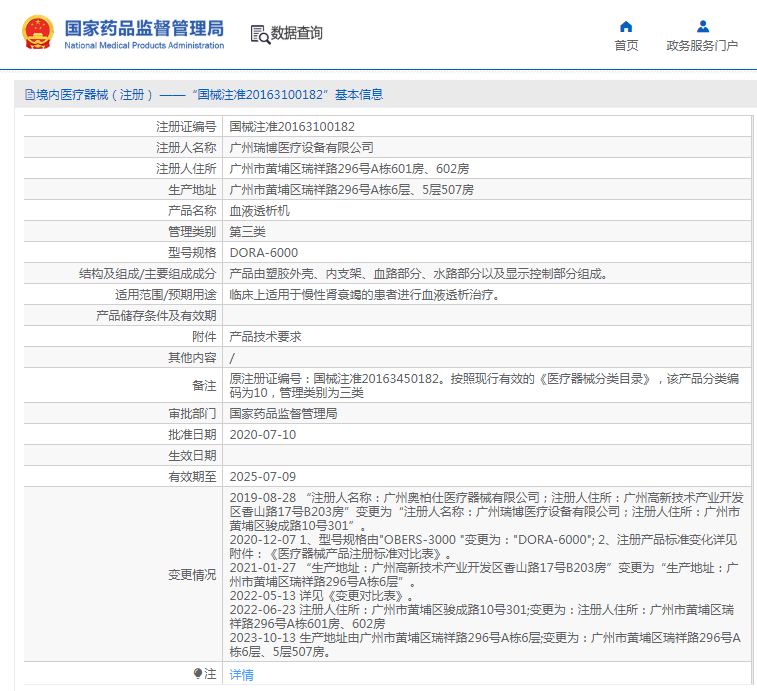The width and height of the screenshot is (757, 691).
Task: Click registration number value 国械注准20163100182
Action: pyautogui.click(x=292, y=127)
